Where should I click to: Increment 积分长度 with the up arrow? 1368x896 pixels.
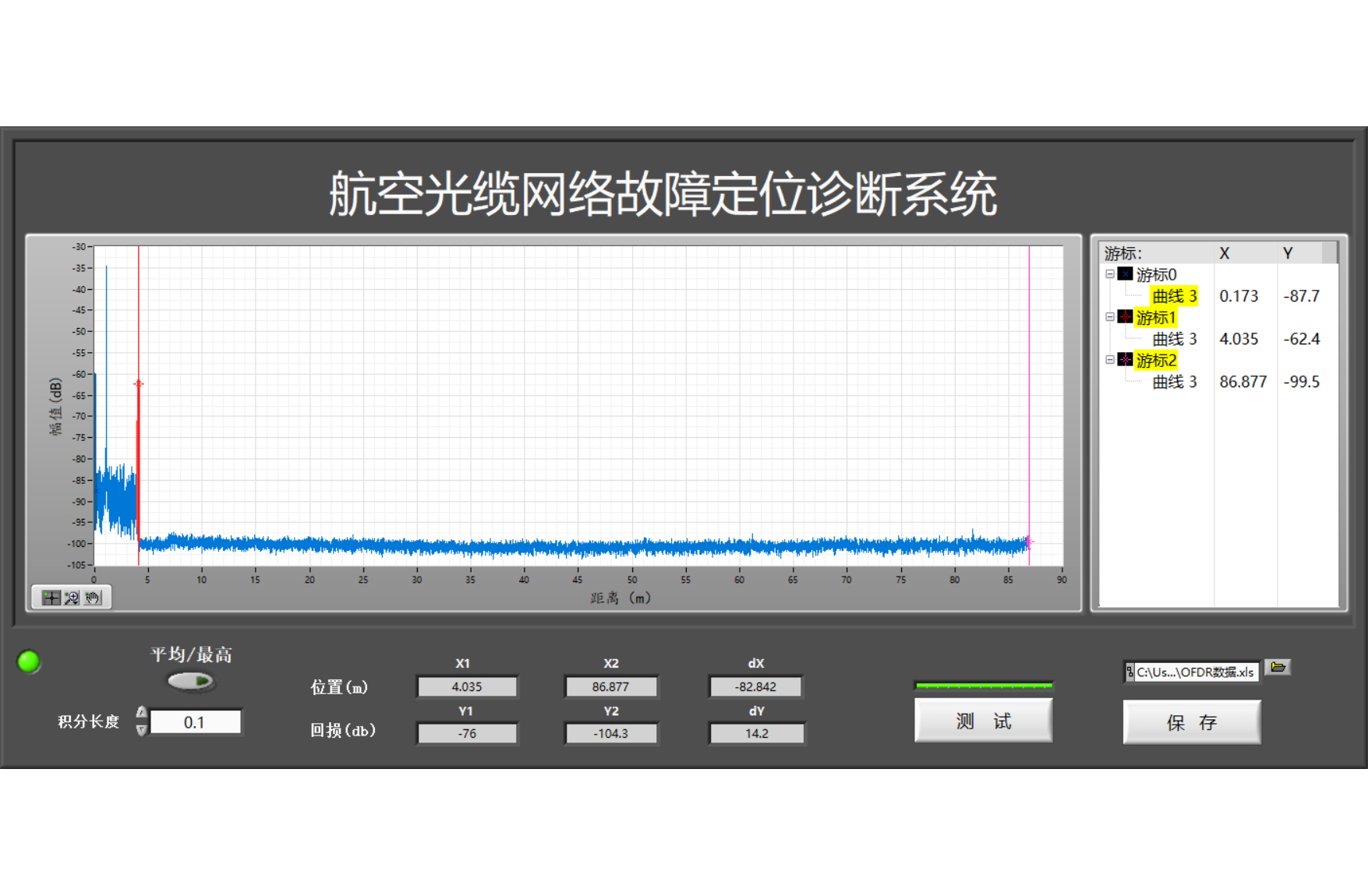point(141,712)
